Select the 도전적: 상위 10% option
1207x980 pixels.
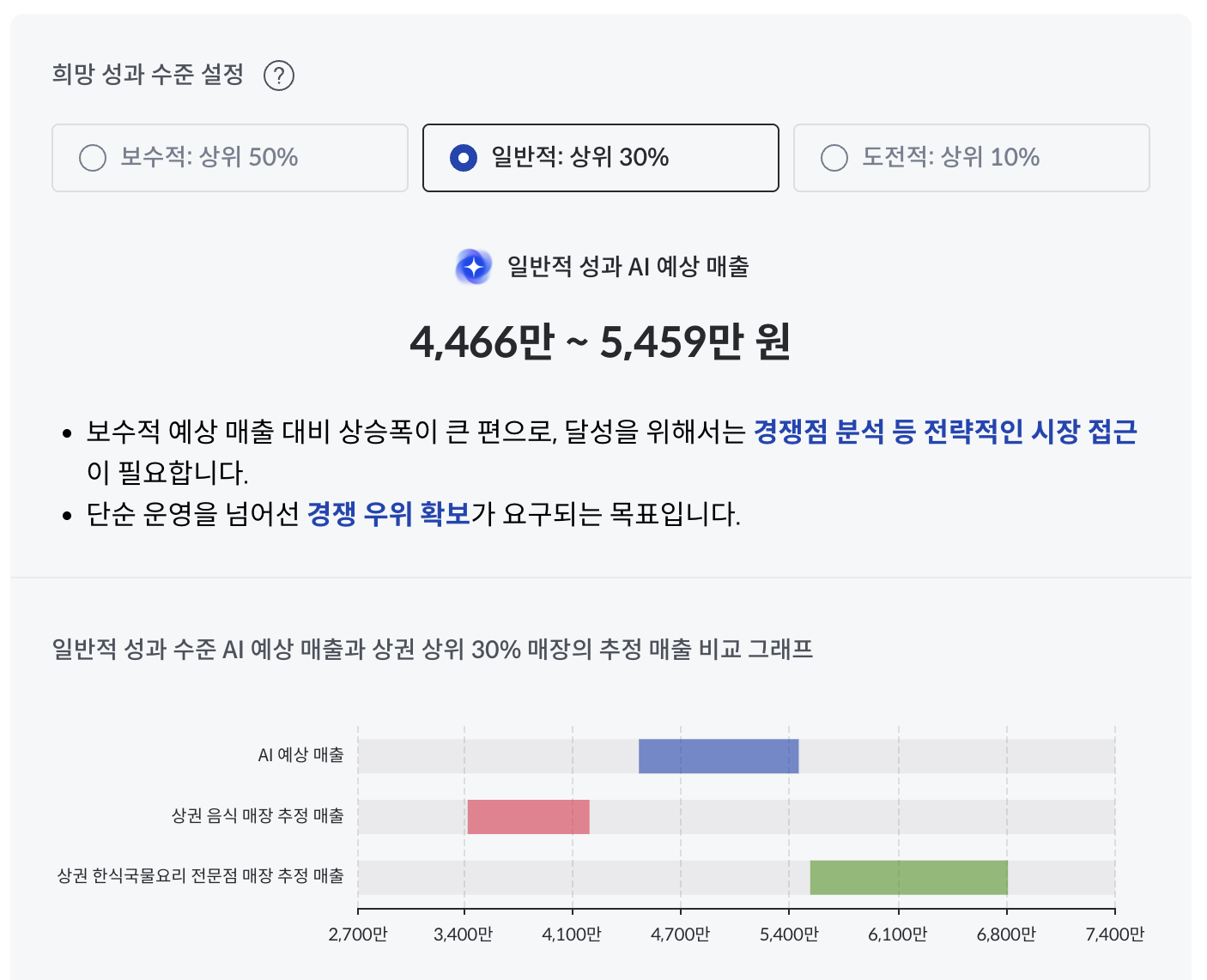pyautogui.click(x=971, y=158)
